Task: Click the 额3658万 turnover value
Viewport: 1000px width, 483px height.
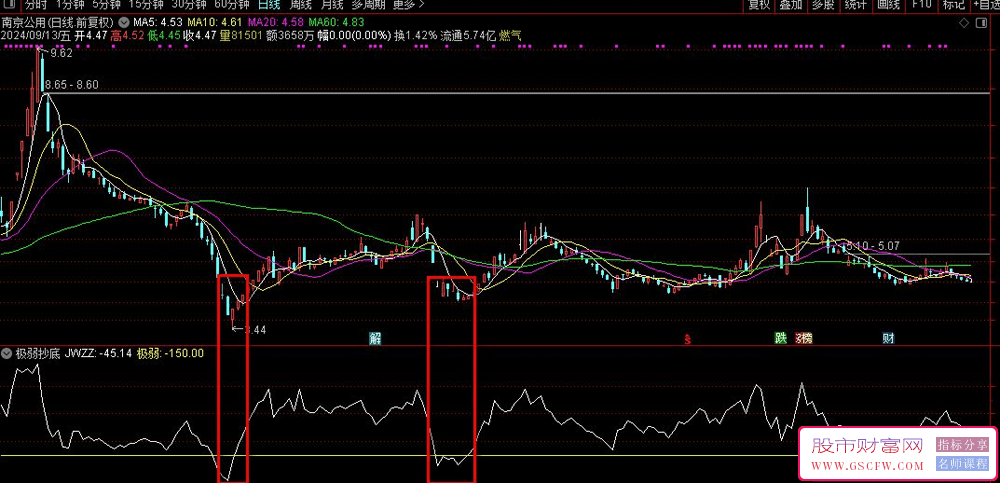Action: pyautogui.click(x=290, y=35)
